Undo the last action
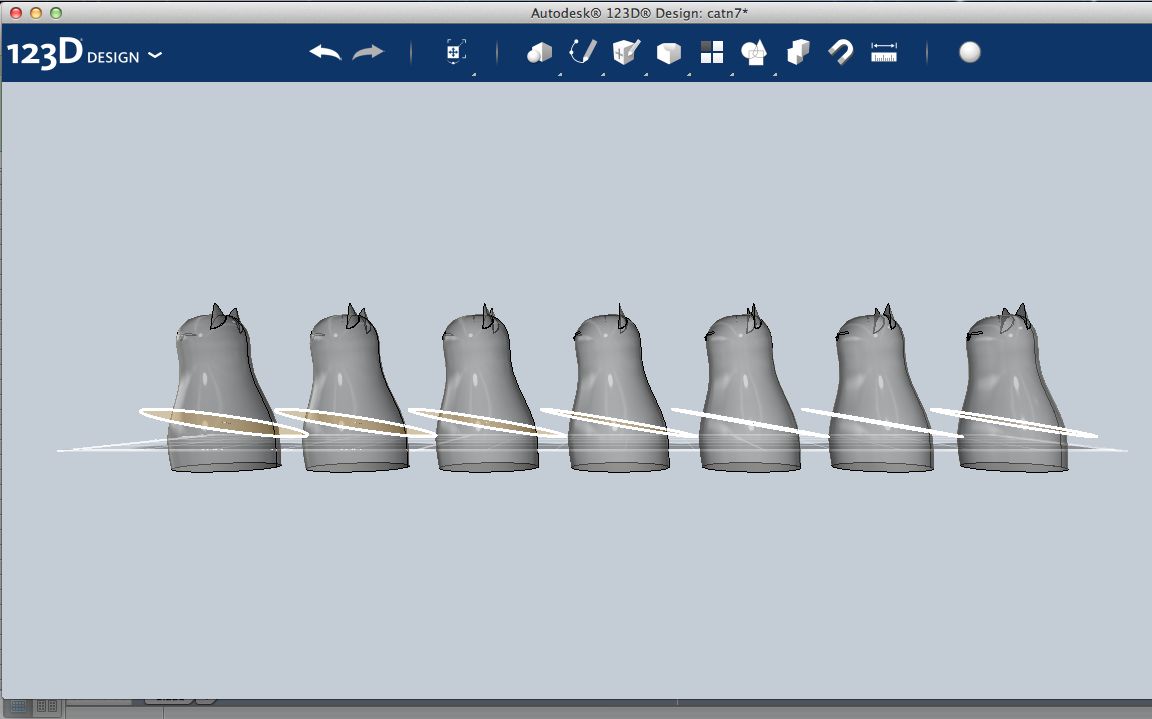The image size is (1152, 719). (x=325, y=53)
